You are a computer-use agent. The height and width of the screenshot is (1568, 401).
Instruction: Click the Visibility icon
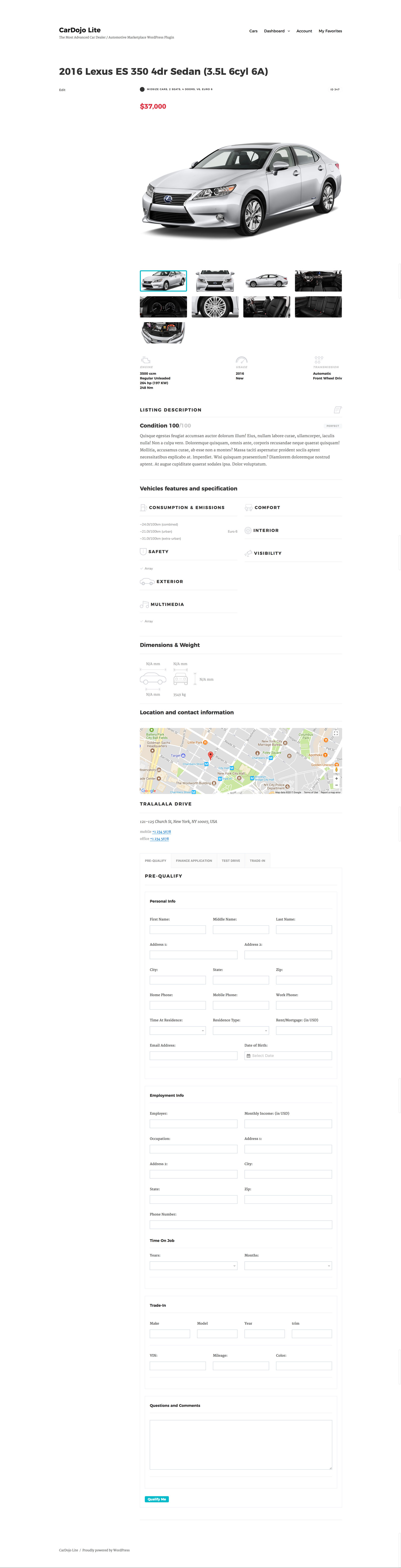(248, 553)
